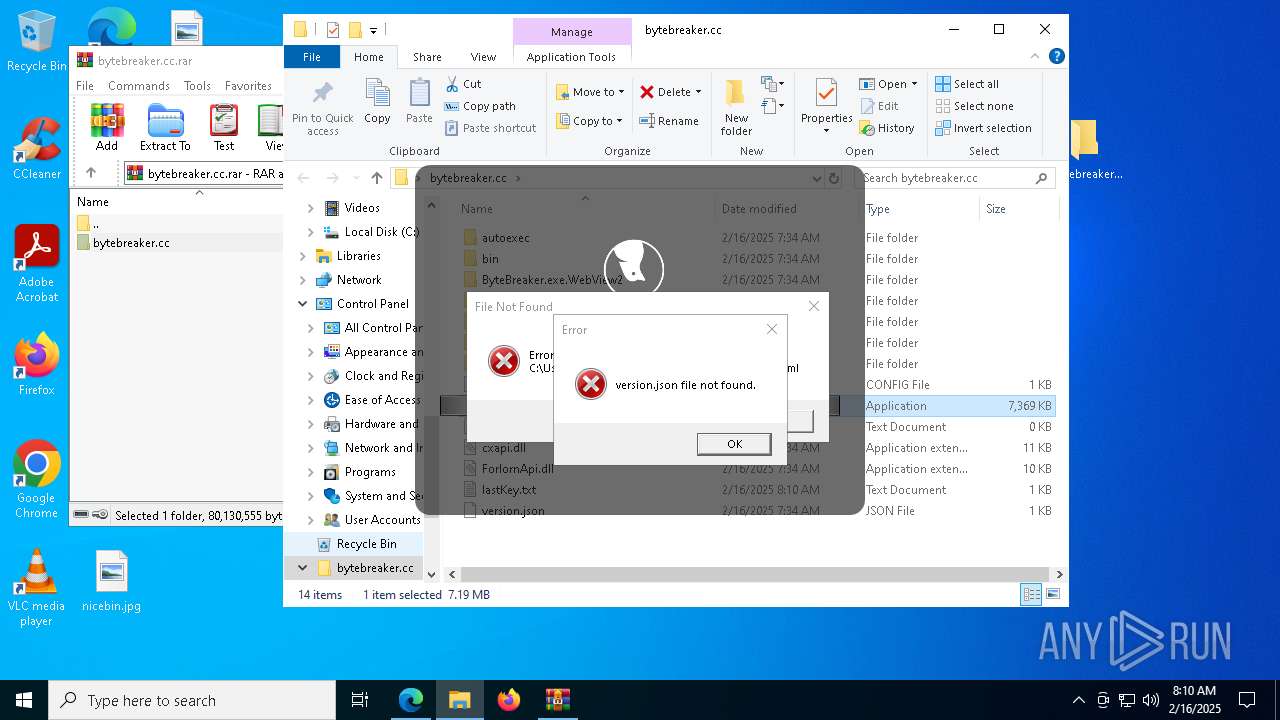The width and height of the screenshot is (1280, 720).
Task: Click Extract To in WinRAR toolbar
Action: (165, 128)
